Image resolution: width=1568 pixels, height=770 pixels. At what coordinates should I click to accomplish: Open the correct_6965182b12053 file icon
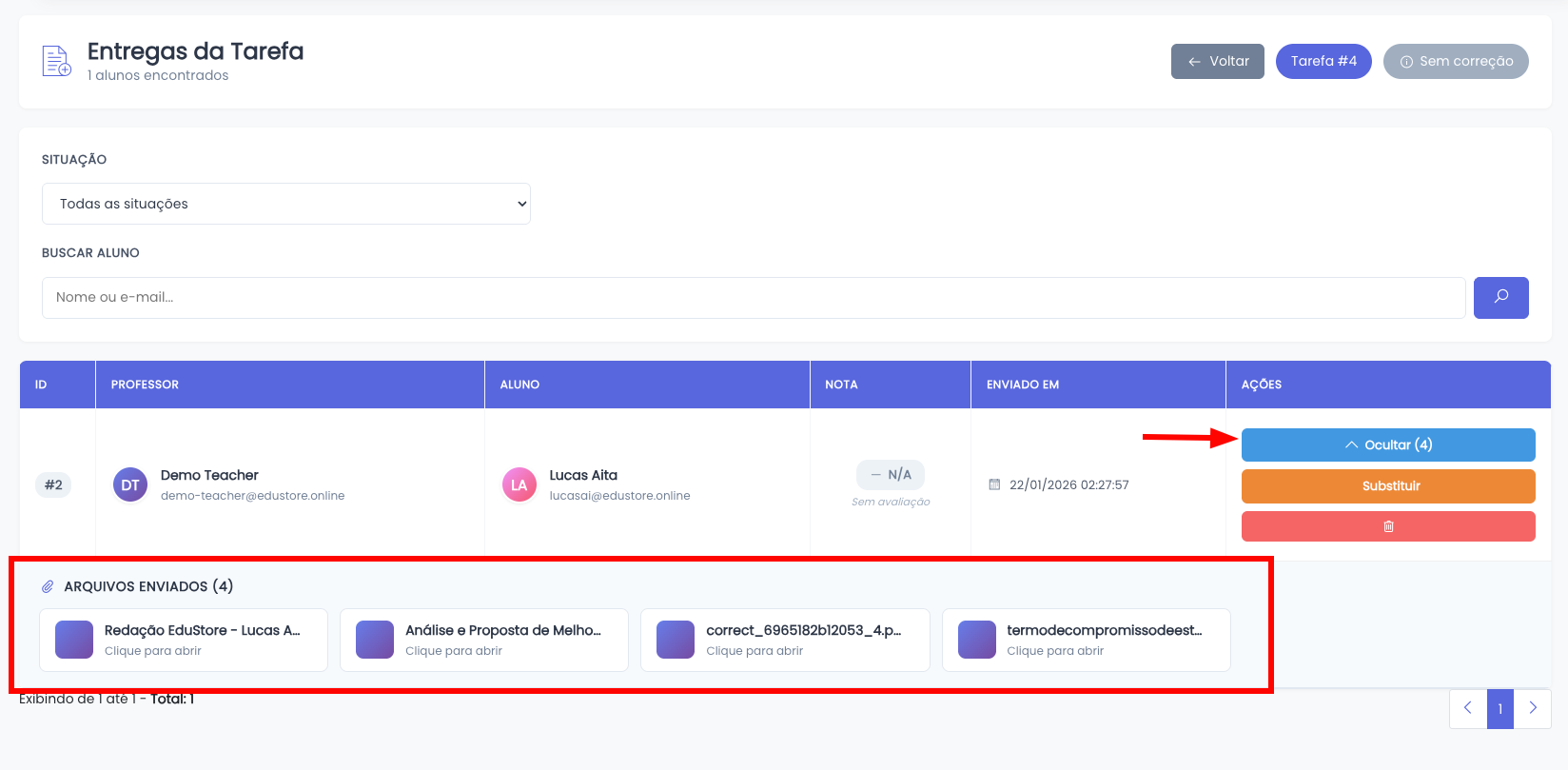[676, 640]
